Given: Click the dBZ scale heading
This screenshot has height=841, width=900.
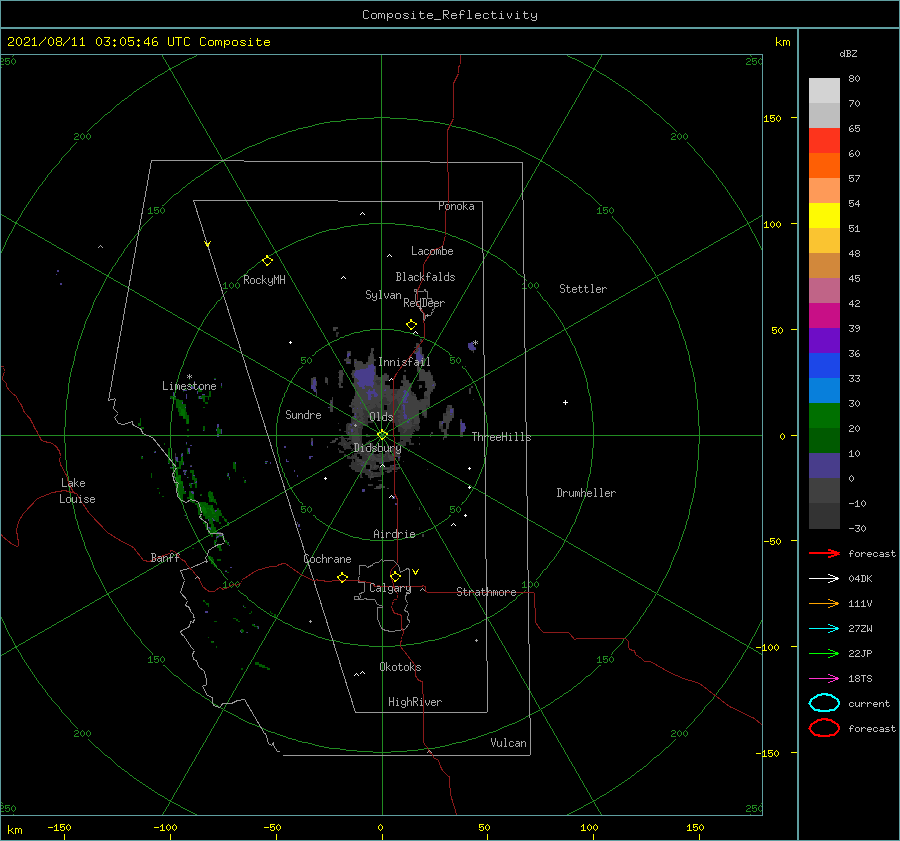Looking at the screenshot, I should click(x=848, y=53).
